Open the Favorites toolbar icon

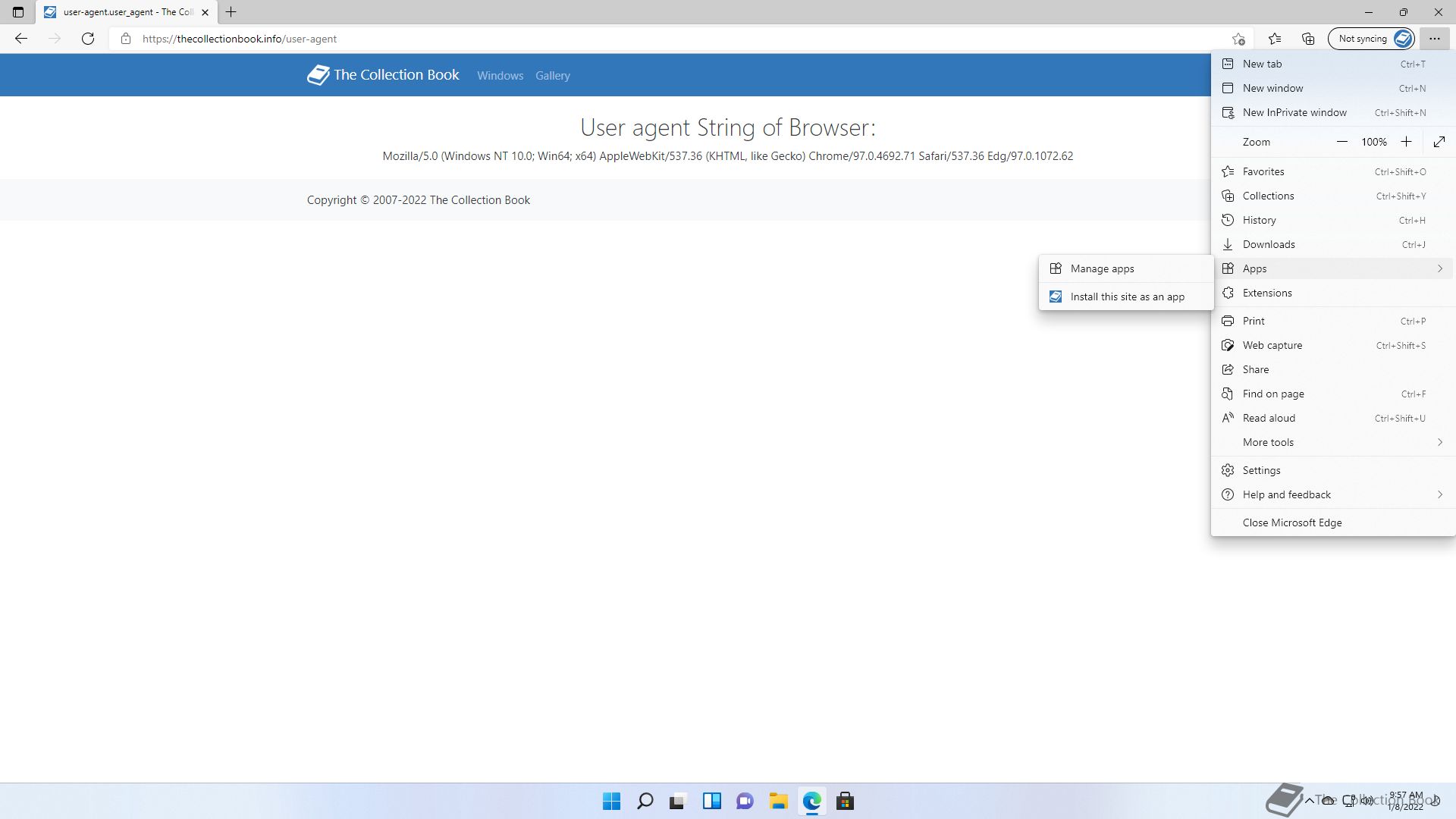coord(1275,39)
